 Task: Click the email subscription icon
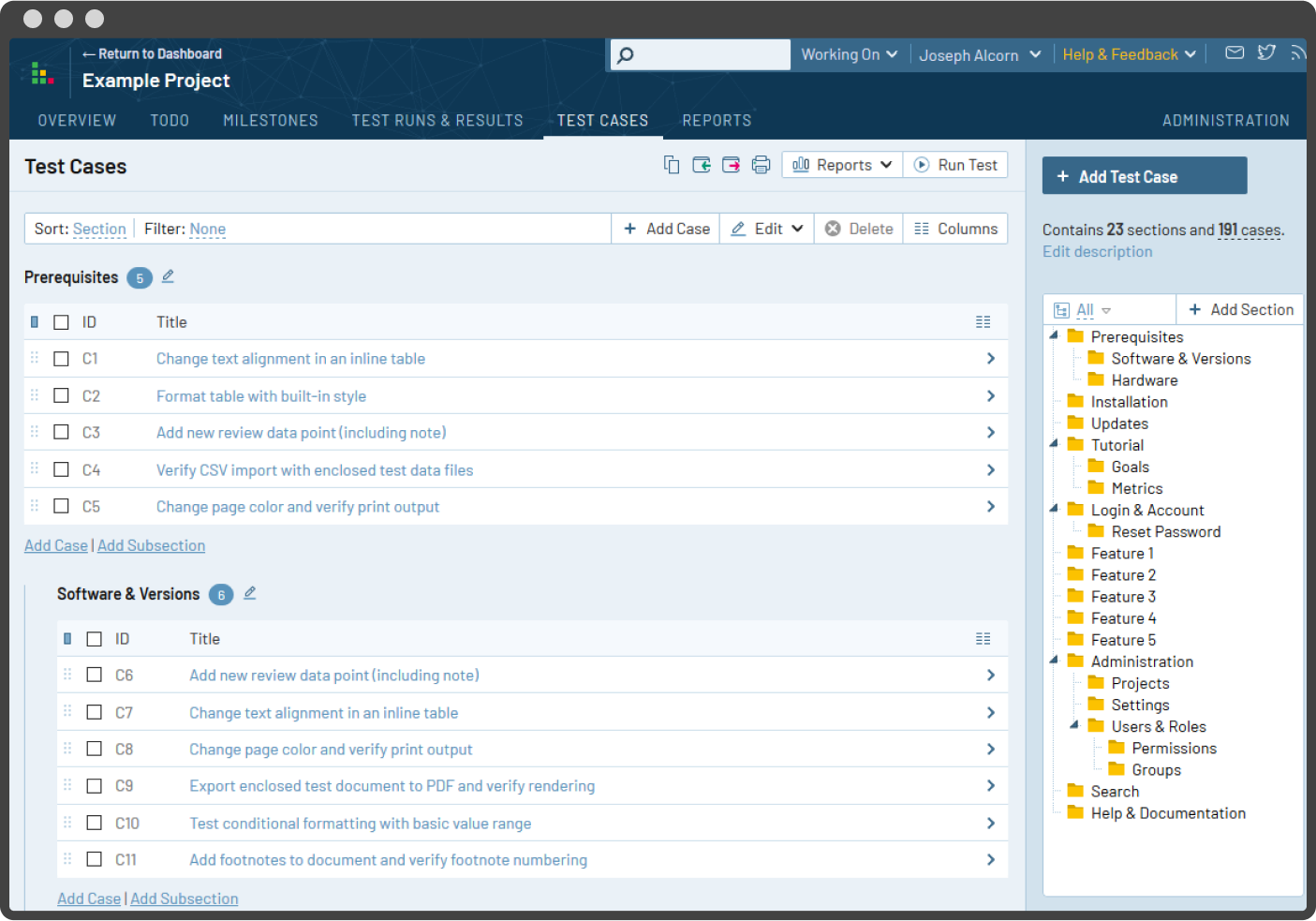coord(1234,53)
